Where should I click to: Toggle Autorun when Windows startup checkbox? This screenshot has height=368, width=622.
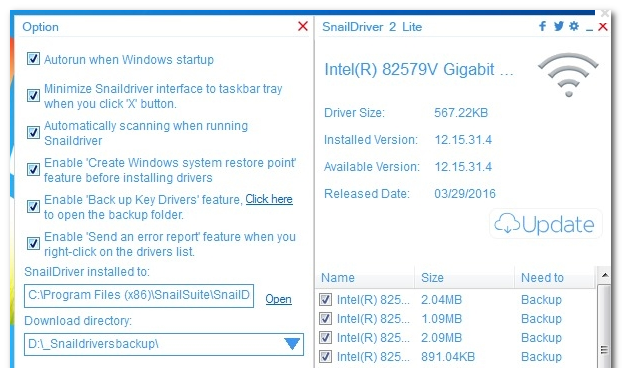tap(33, 59)
